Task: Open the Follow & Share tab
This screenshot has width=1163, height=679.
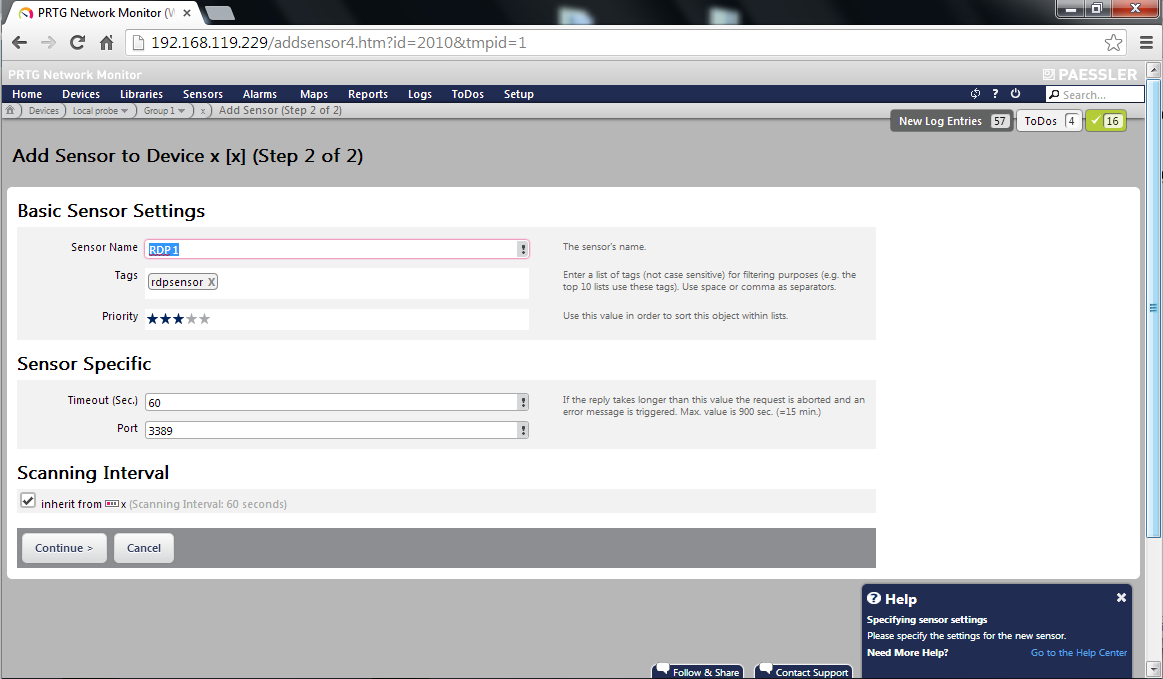Action: [x=699, y=671]
